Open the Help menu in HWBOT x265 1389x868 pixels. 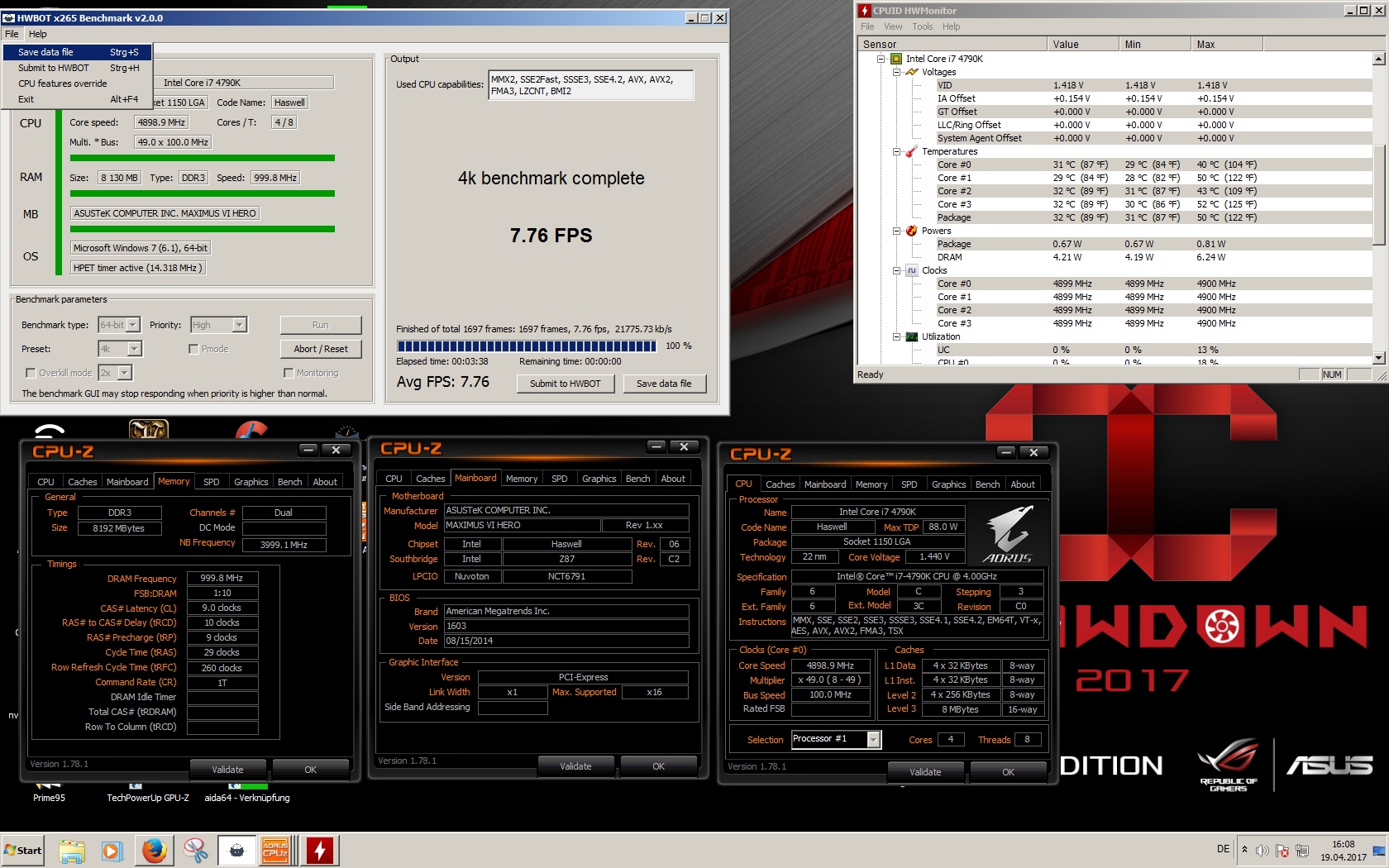click(38, 34)
